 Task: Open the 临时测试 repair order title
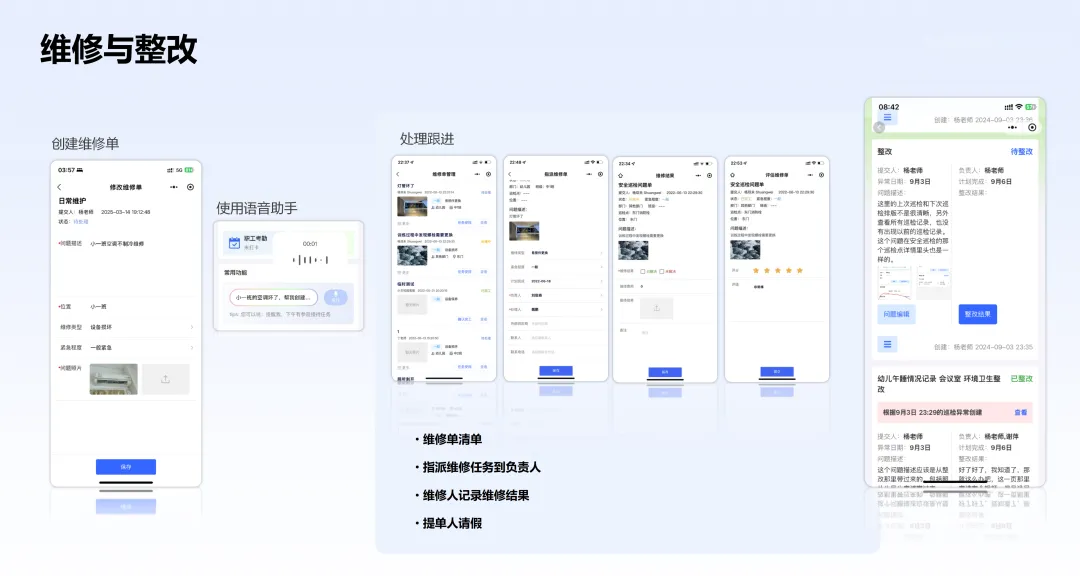click(406, 284)
